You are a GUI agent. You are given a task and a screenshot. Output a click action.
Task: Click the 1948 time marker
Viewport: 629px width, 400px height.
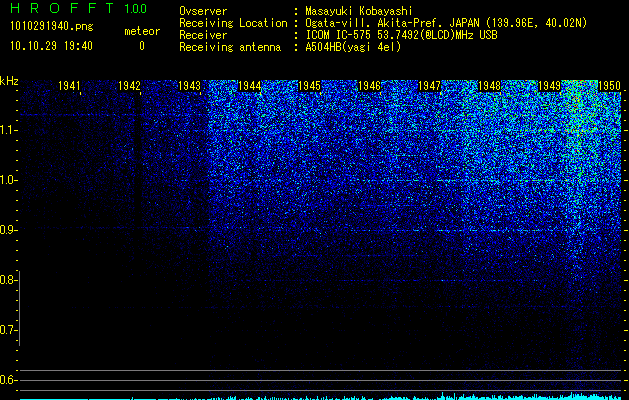[x=489, y=85]
